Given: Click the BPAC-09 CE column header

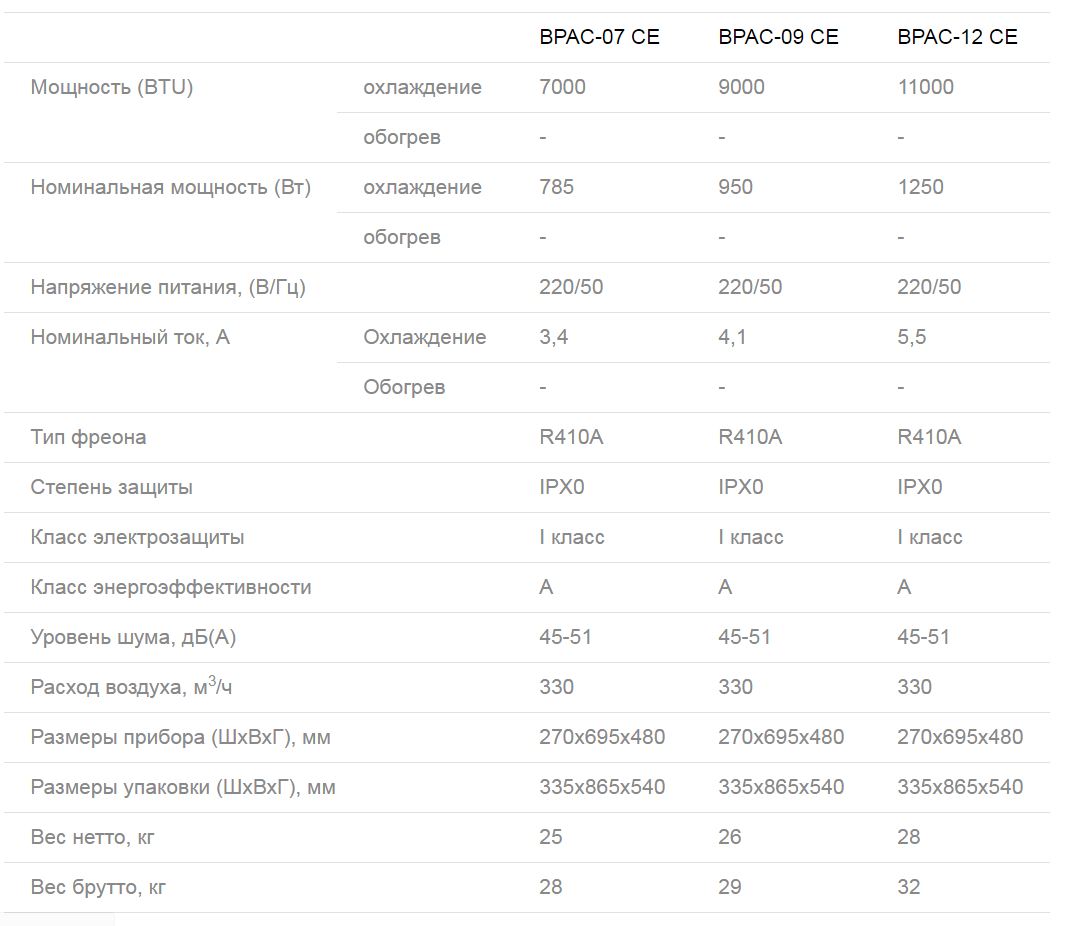Looking at the screenshot, I should pyautogui.click(x=778, y=37).
